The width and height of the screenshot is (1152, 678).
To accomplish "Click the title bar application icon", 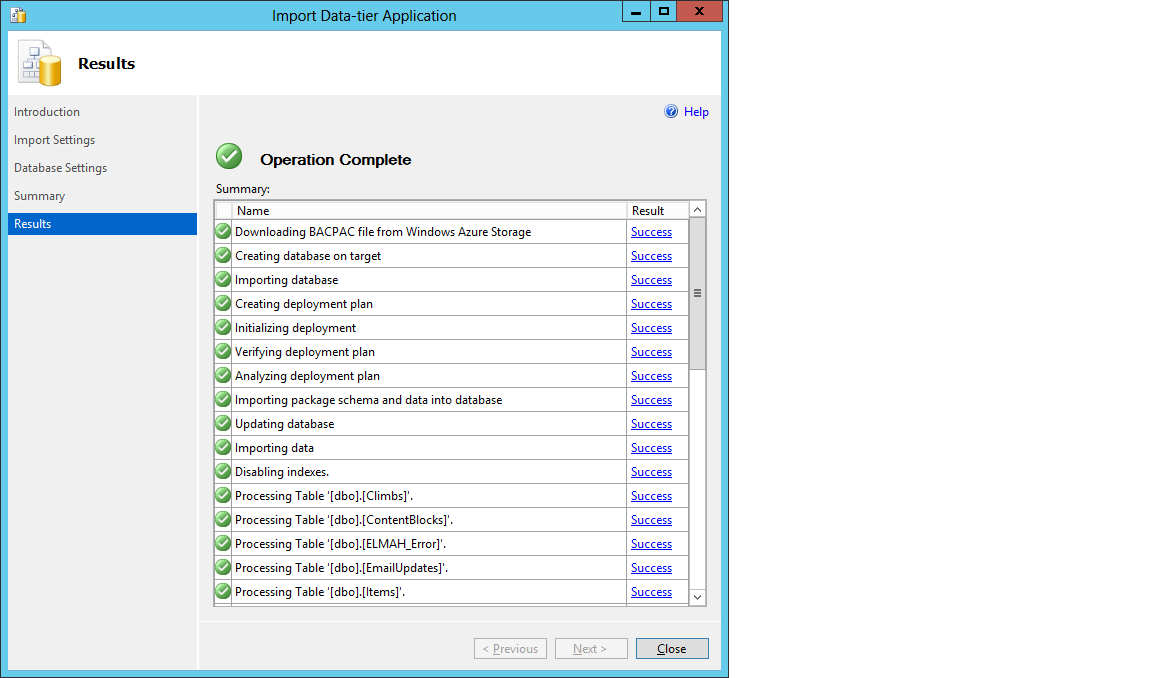I will [18, 15].
